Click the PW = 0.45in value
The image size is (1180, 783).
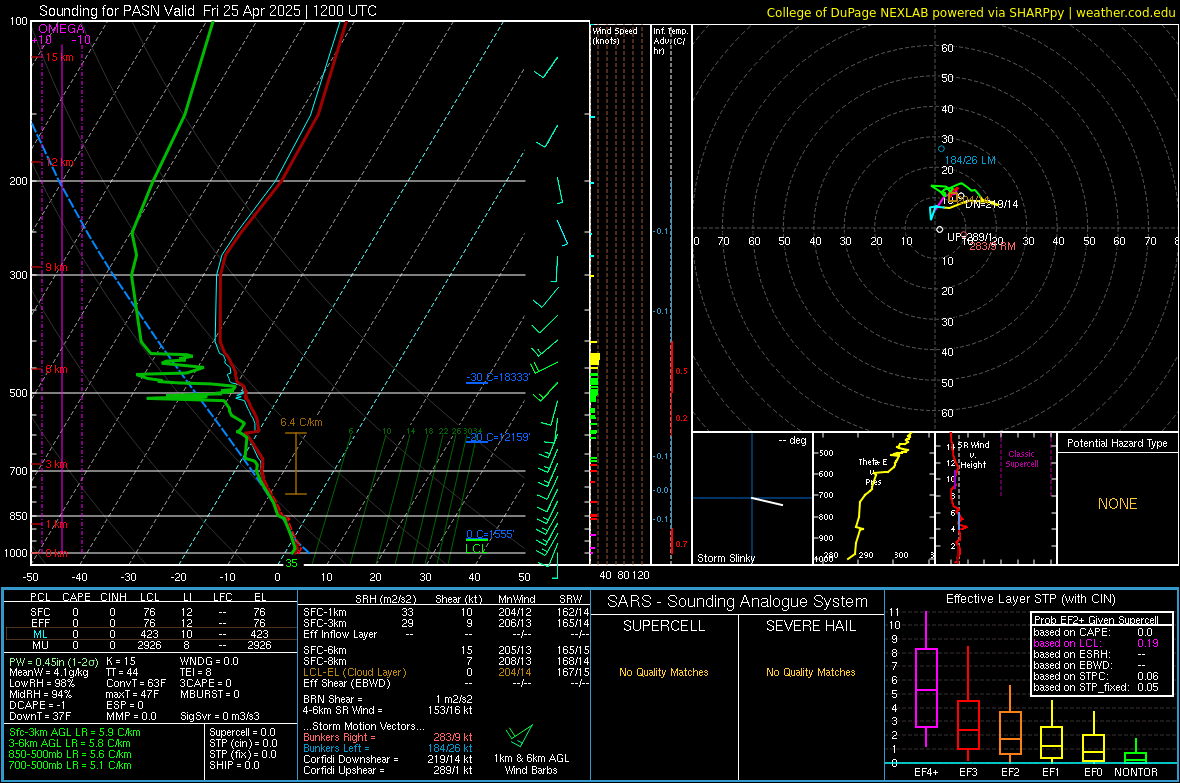pyautogui.click(x=52, y=661)
